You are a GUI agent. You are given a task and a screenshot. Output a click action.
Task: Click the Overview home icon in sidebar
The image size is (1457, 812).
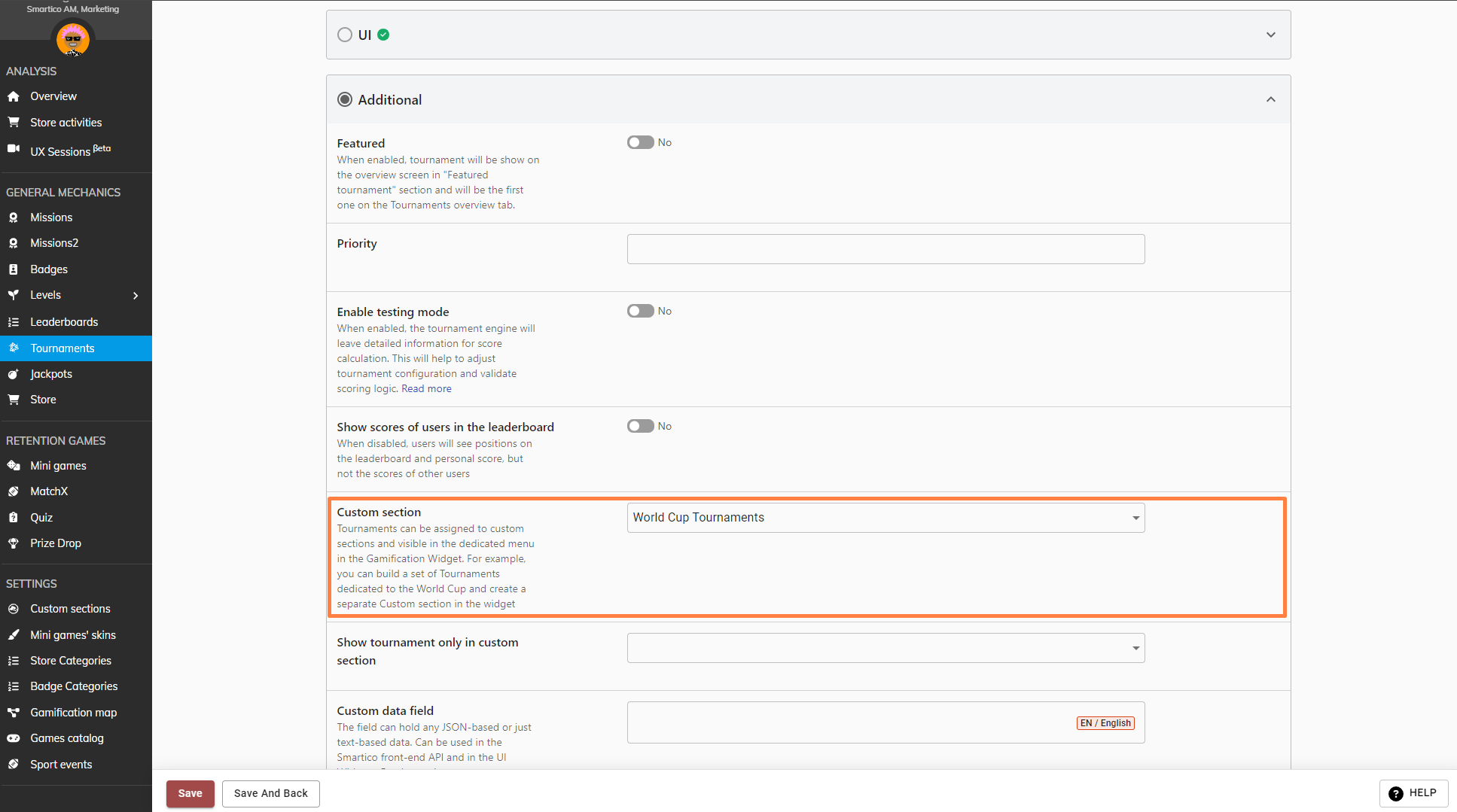click(x=14, y=96)
